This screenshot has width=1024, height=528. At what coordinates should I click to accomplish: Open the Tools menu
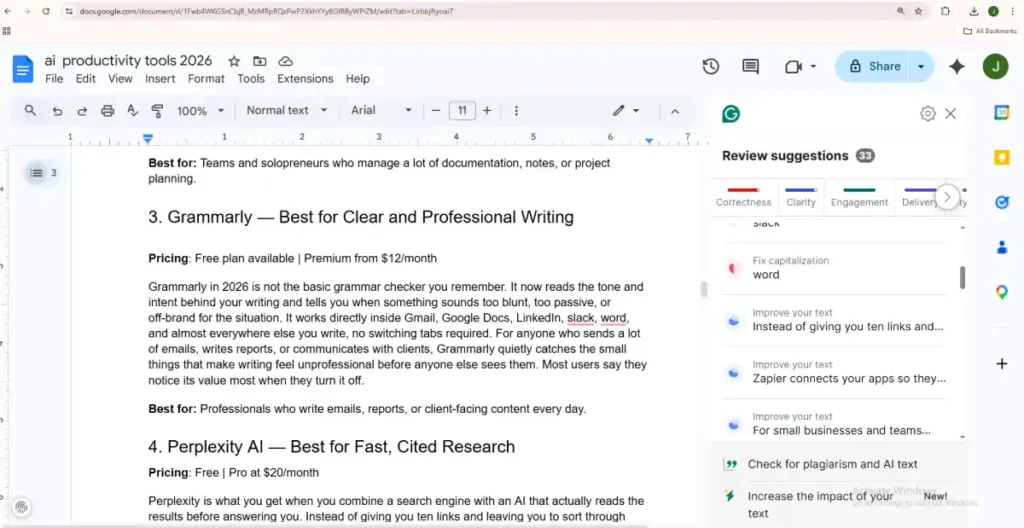(251, 78)
